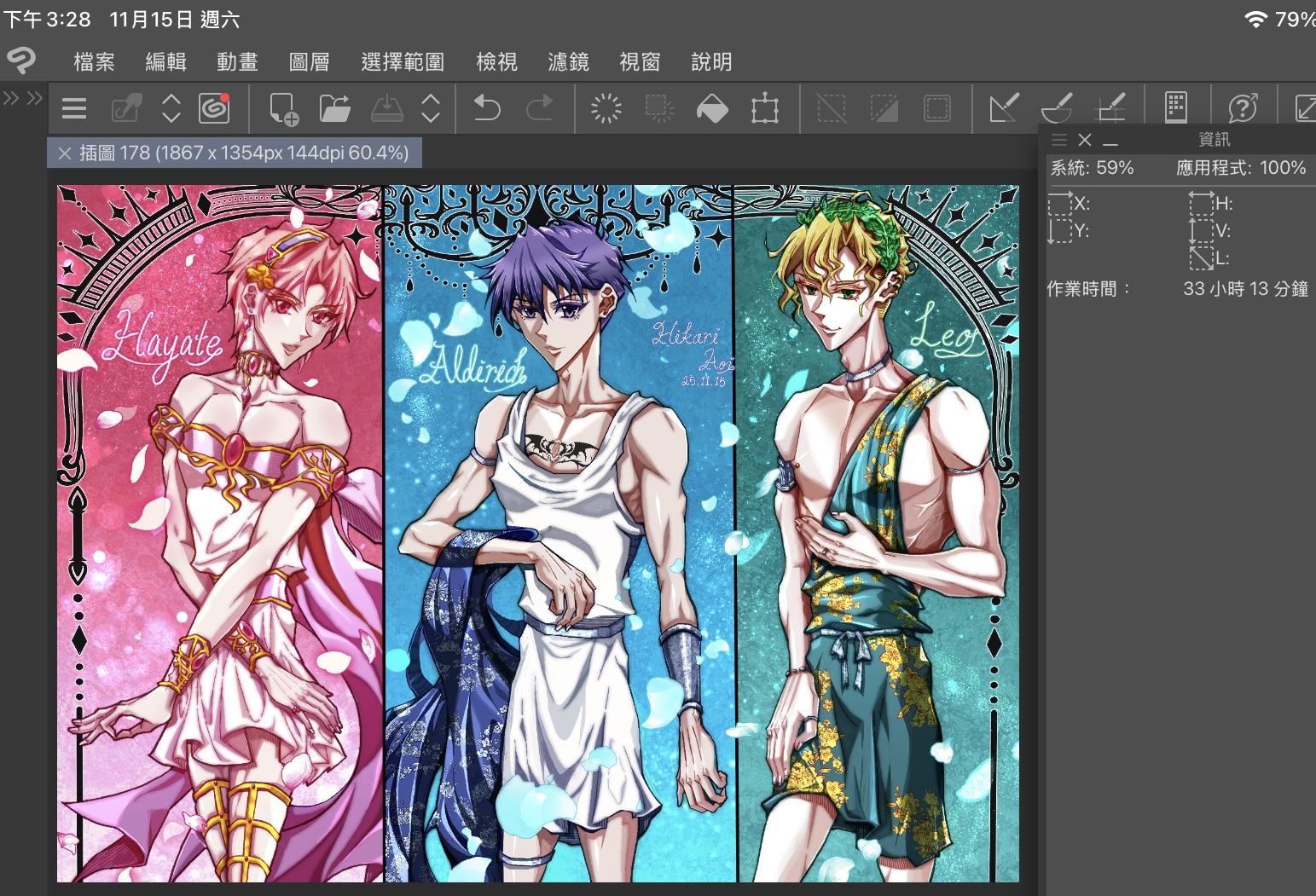Toggle Snap to Grid (grid with pen)

1111,108
